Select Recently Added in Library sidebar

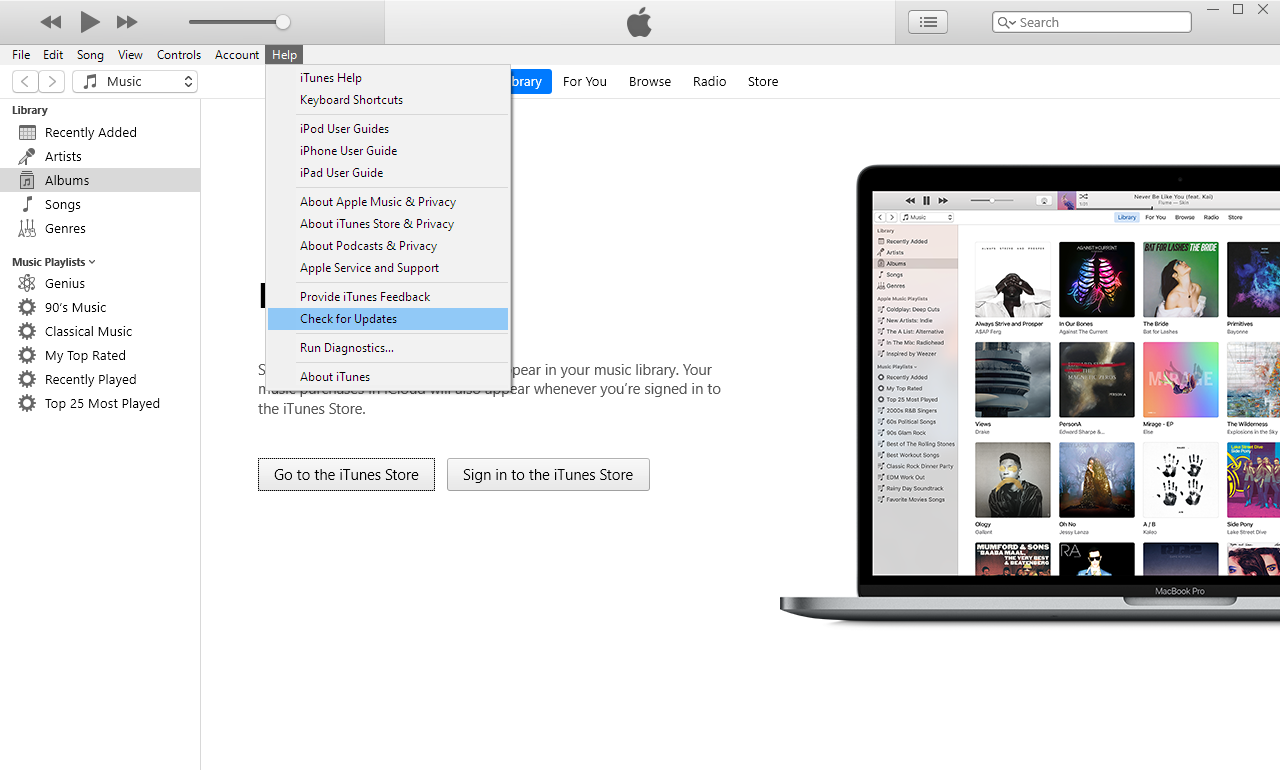click(x=91, y=132)
